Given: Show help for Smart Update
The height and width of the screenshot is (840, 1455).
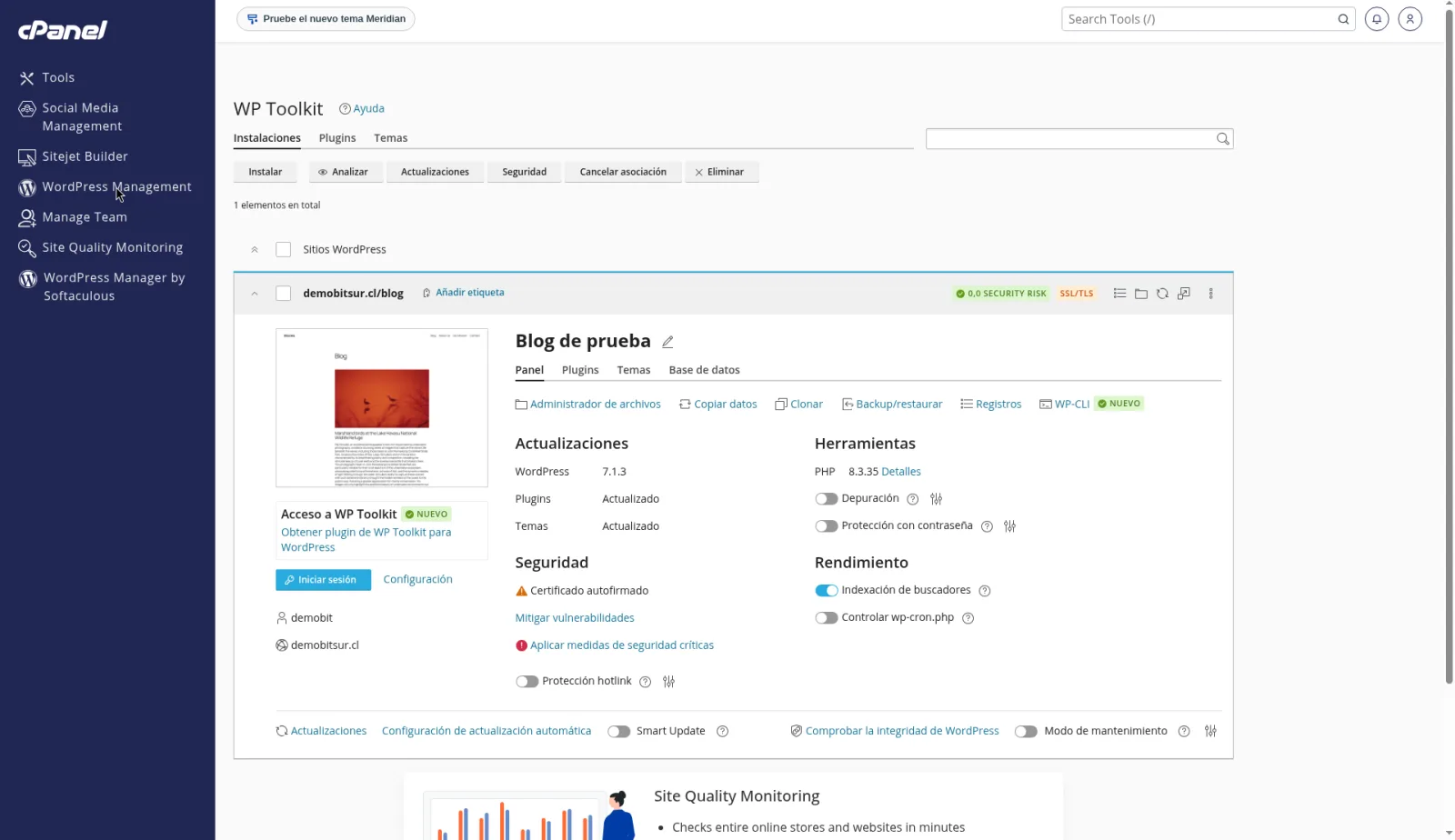Looking at the screenshot, I should pos(723,732).
